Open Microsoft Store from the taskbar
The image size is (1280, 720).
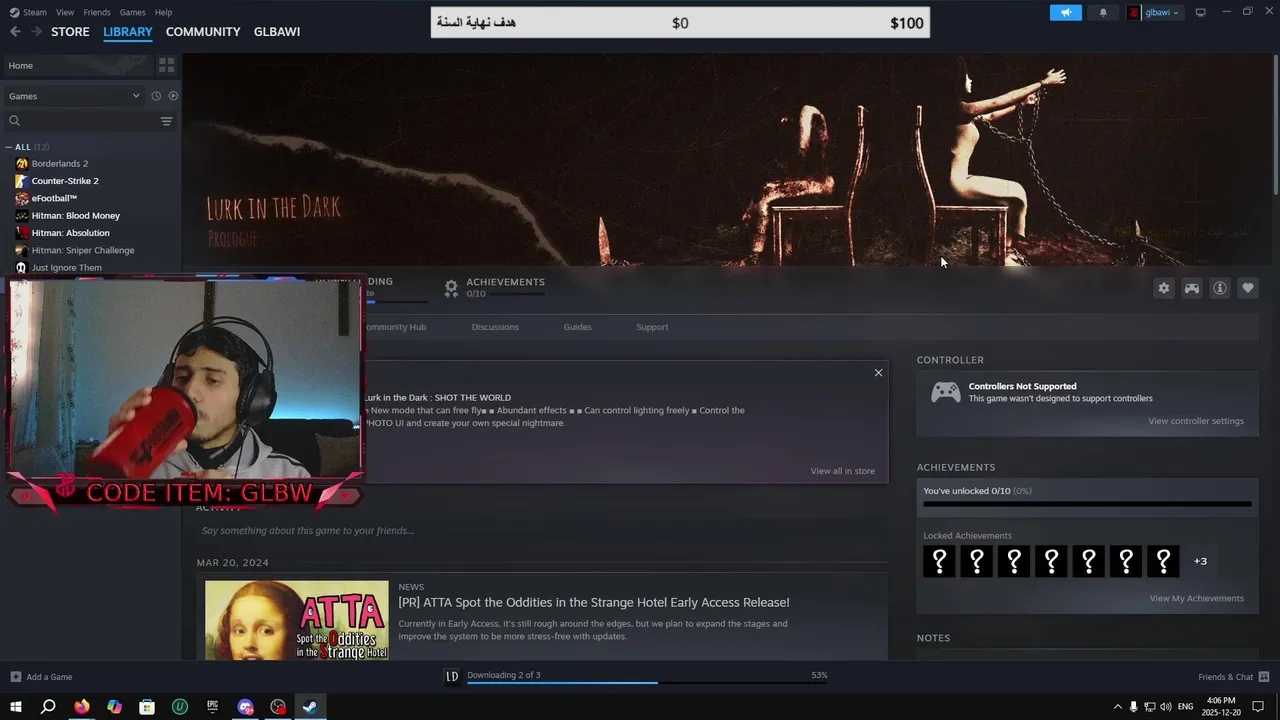pyautogui.click(x=147, y=706)
